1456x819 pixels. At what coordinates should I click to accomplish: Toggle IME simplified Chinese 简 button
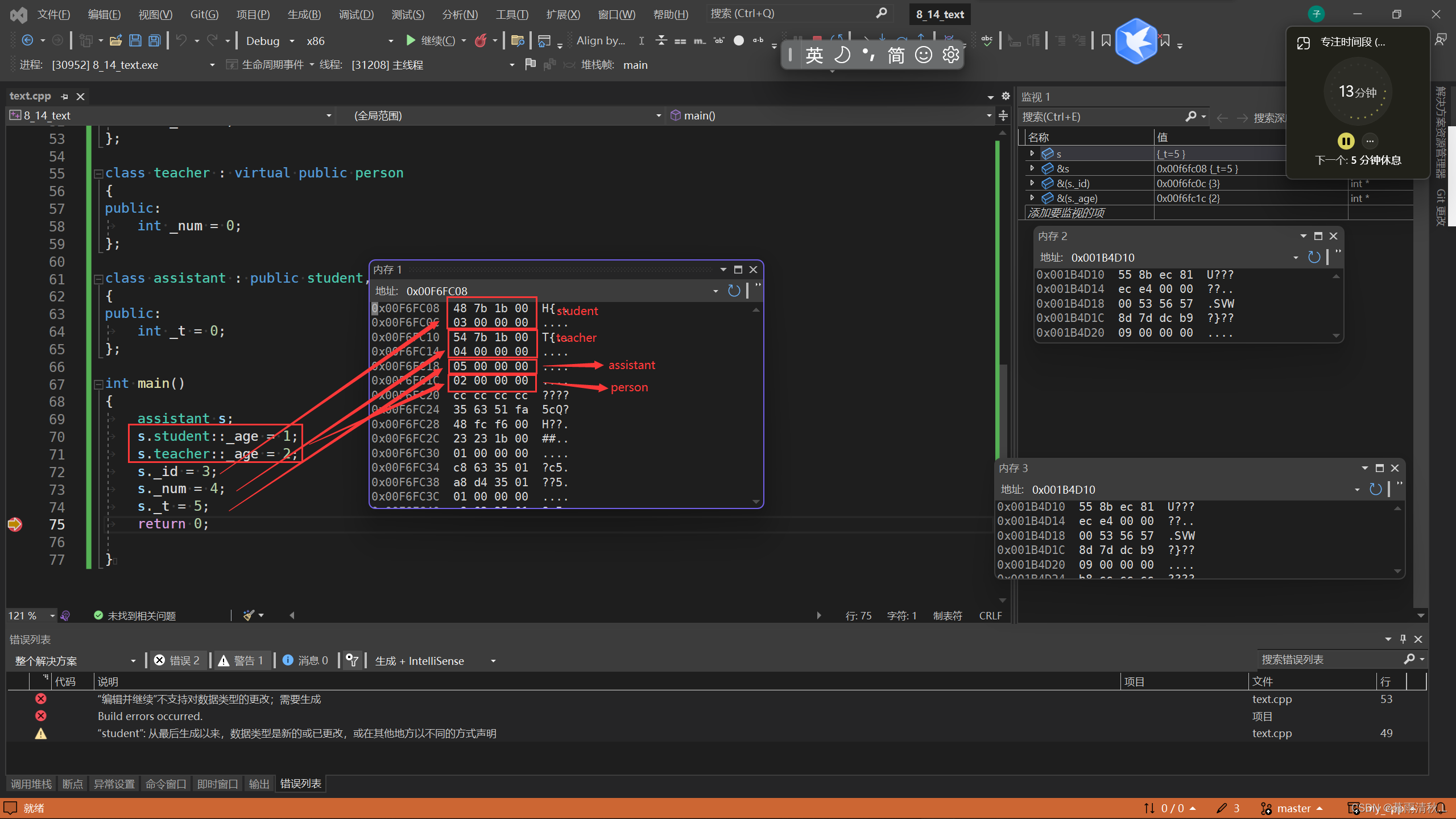tap(896, 55)
